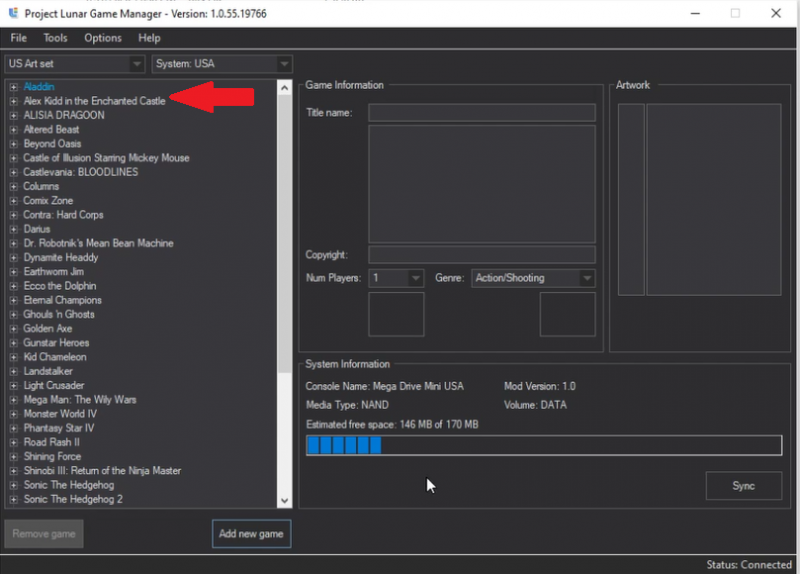The image size is (800, 574).
Task: Click the Sync button
Action: (743, 486)
